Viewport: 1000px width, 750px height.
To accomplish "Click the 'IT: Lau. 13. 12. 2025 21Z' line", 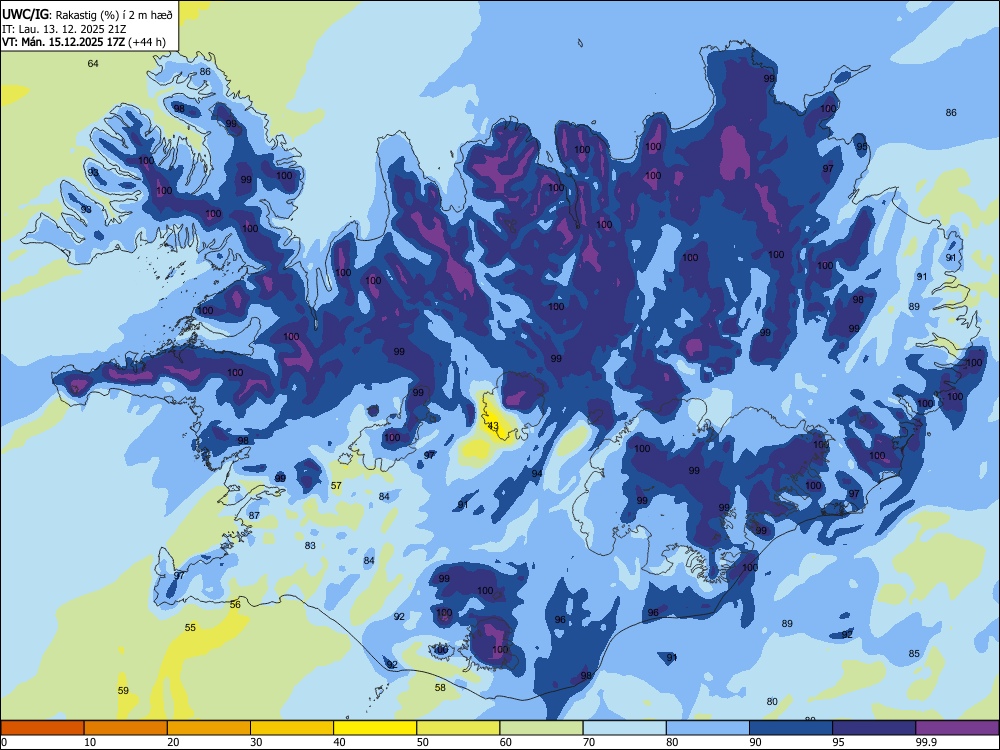I will pyautogui.click(x=66, y=29).
